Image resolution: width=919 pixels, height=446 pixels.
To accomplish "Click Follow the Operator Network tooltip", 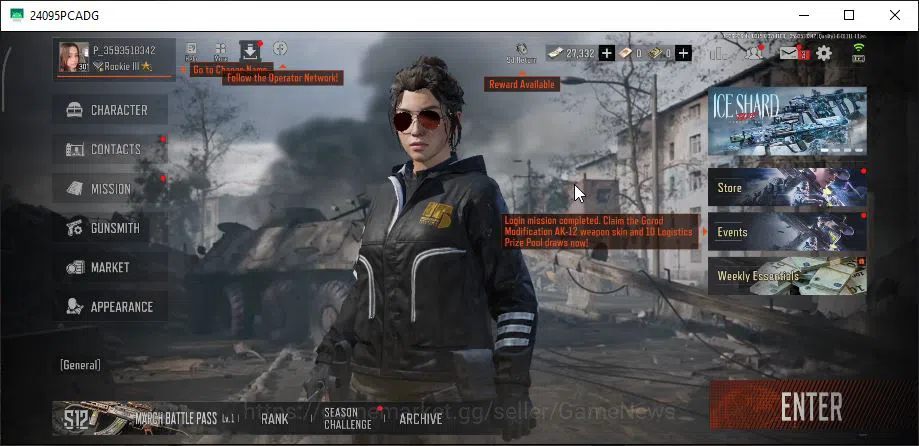I will pos(282,77).
